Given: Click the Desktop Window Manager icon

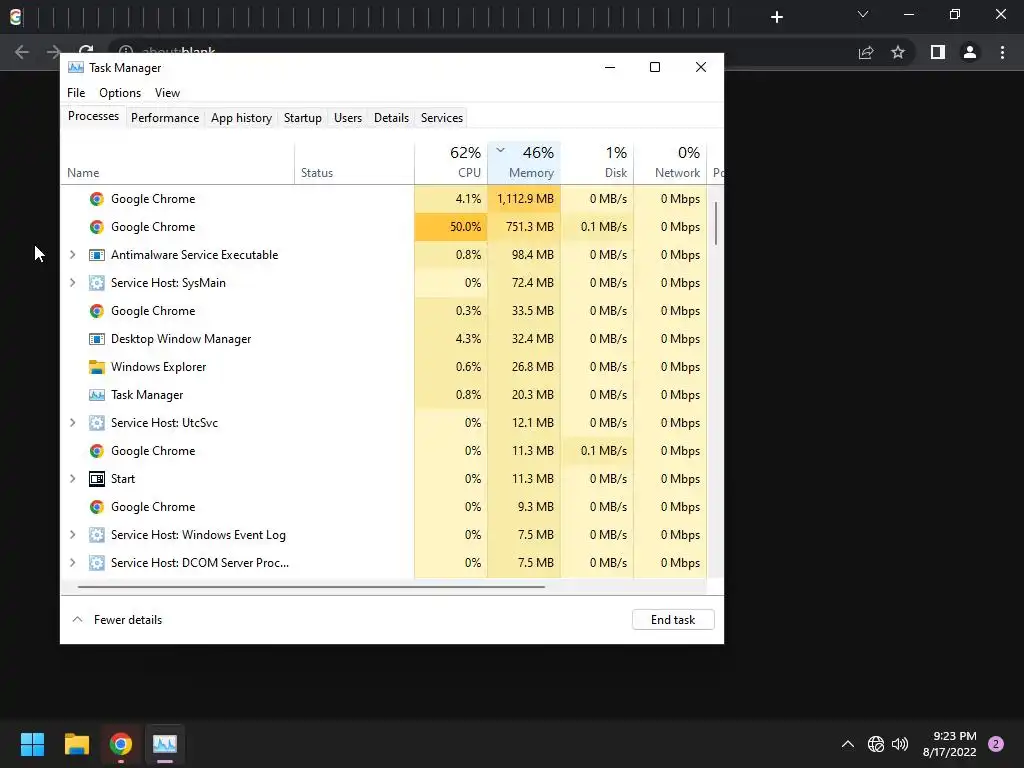Looking at the screenshot, I should (x=97, y=339).
